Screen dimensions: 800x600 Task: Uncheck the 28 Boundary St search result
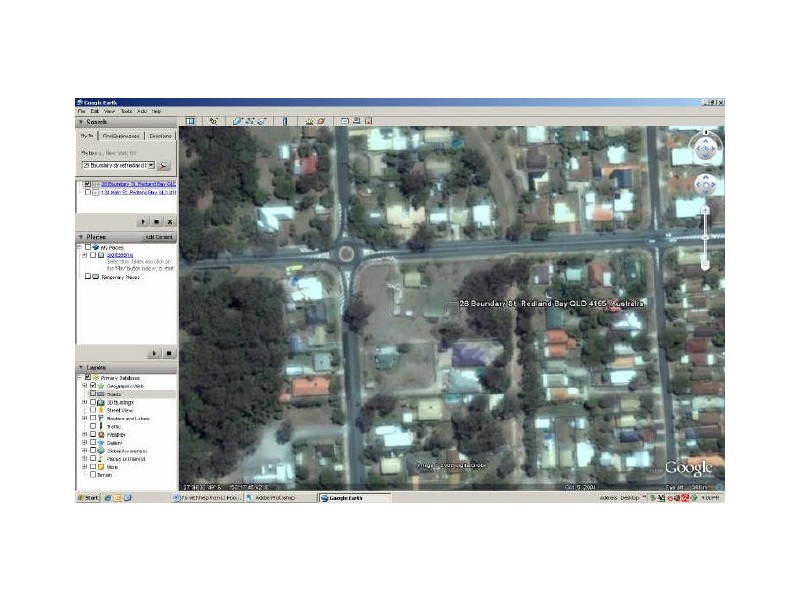[87, 183]
